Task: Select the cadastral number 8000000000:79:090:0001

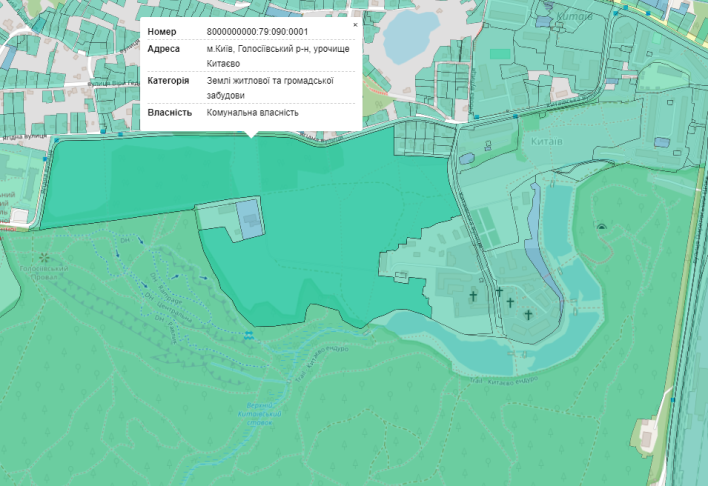Action: point(257,32)
